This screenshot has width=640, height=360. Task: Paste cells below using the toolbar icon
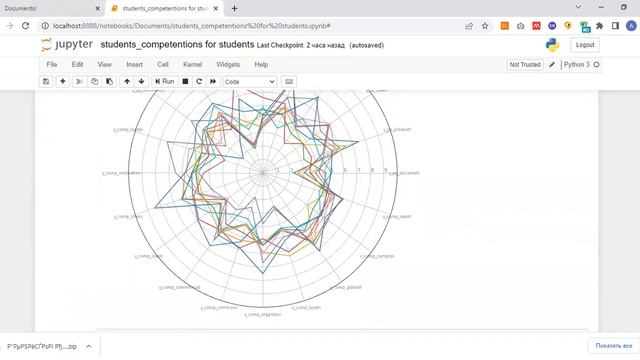point(109,82)
